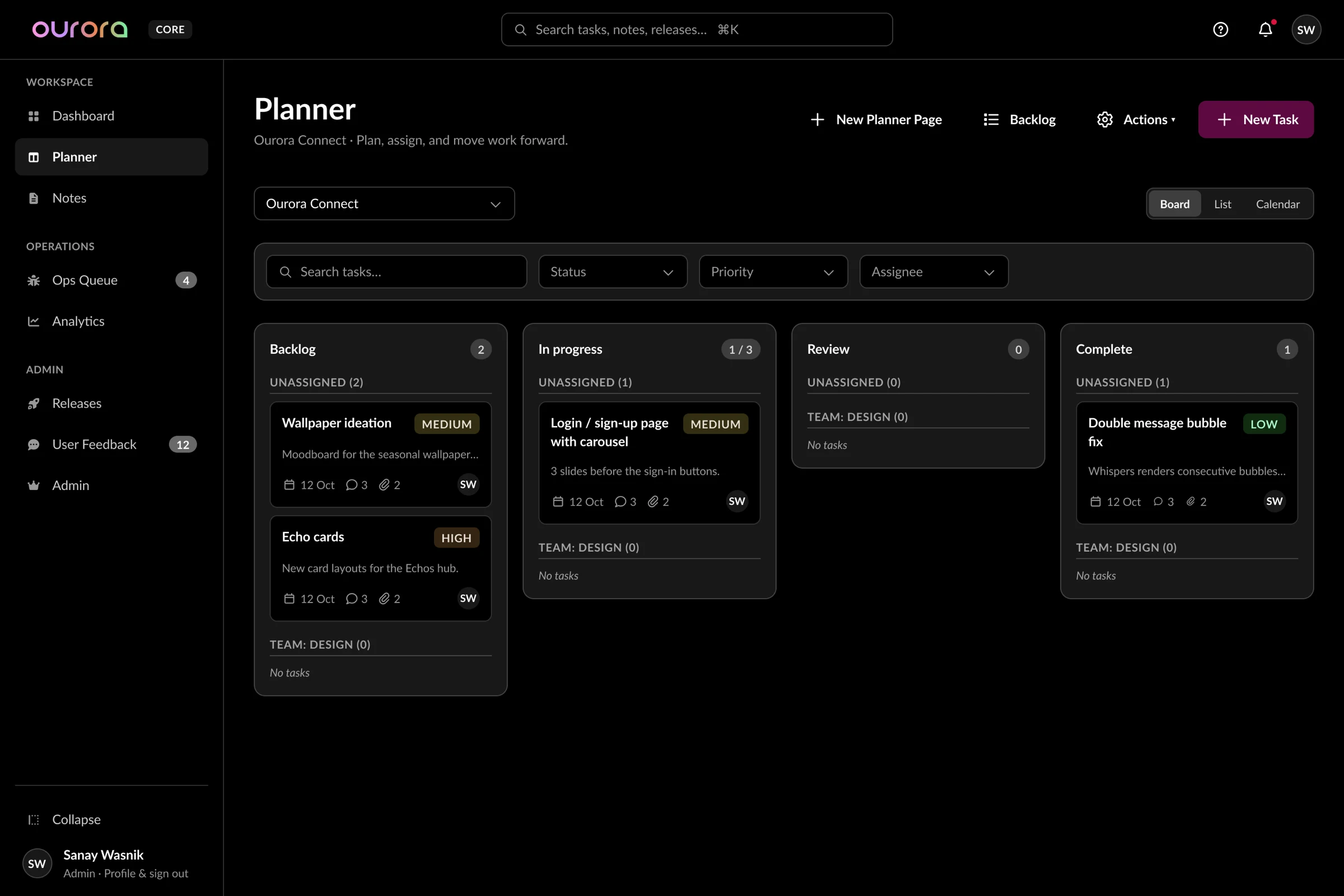Switch to Calendar view
Image resolution: width=1344 pixels, height=896 pixels.
[x=1277, y=204]
